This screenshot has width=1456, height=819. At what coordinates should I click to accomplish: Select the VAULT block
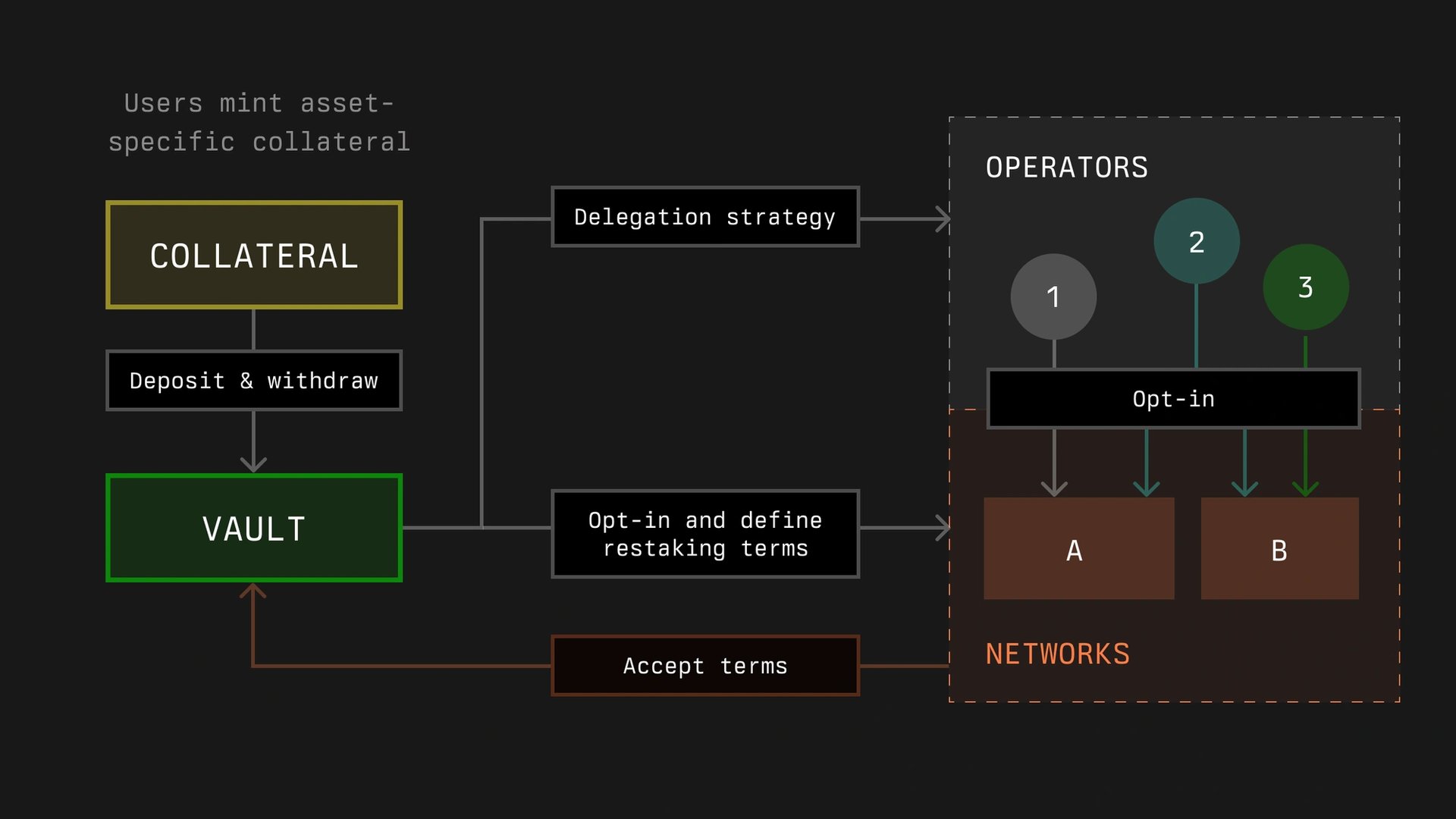(x=253, y=527)
